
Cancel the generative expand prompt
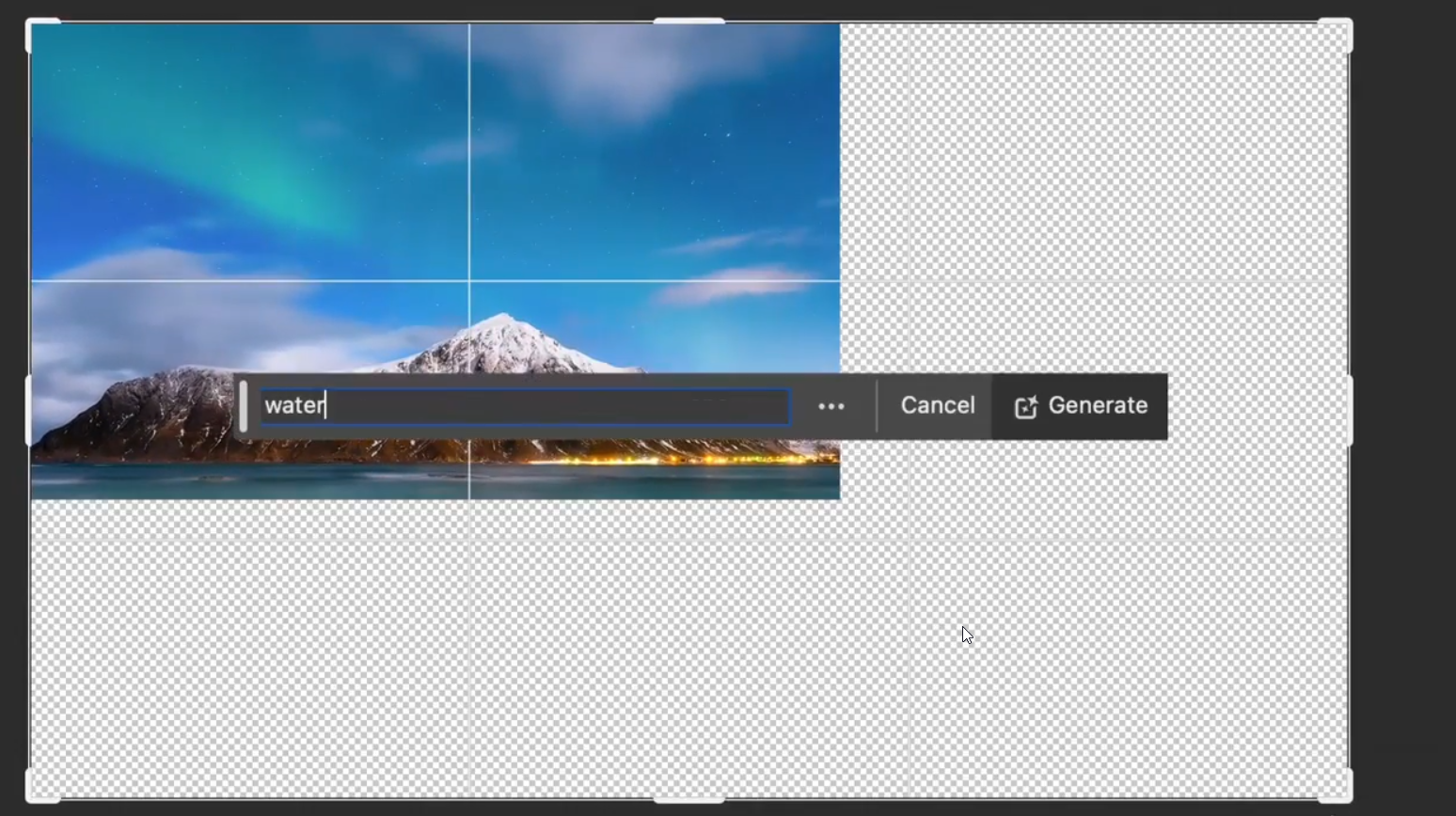(x=937, y=405)
